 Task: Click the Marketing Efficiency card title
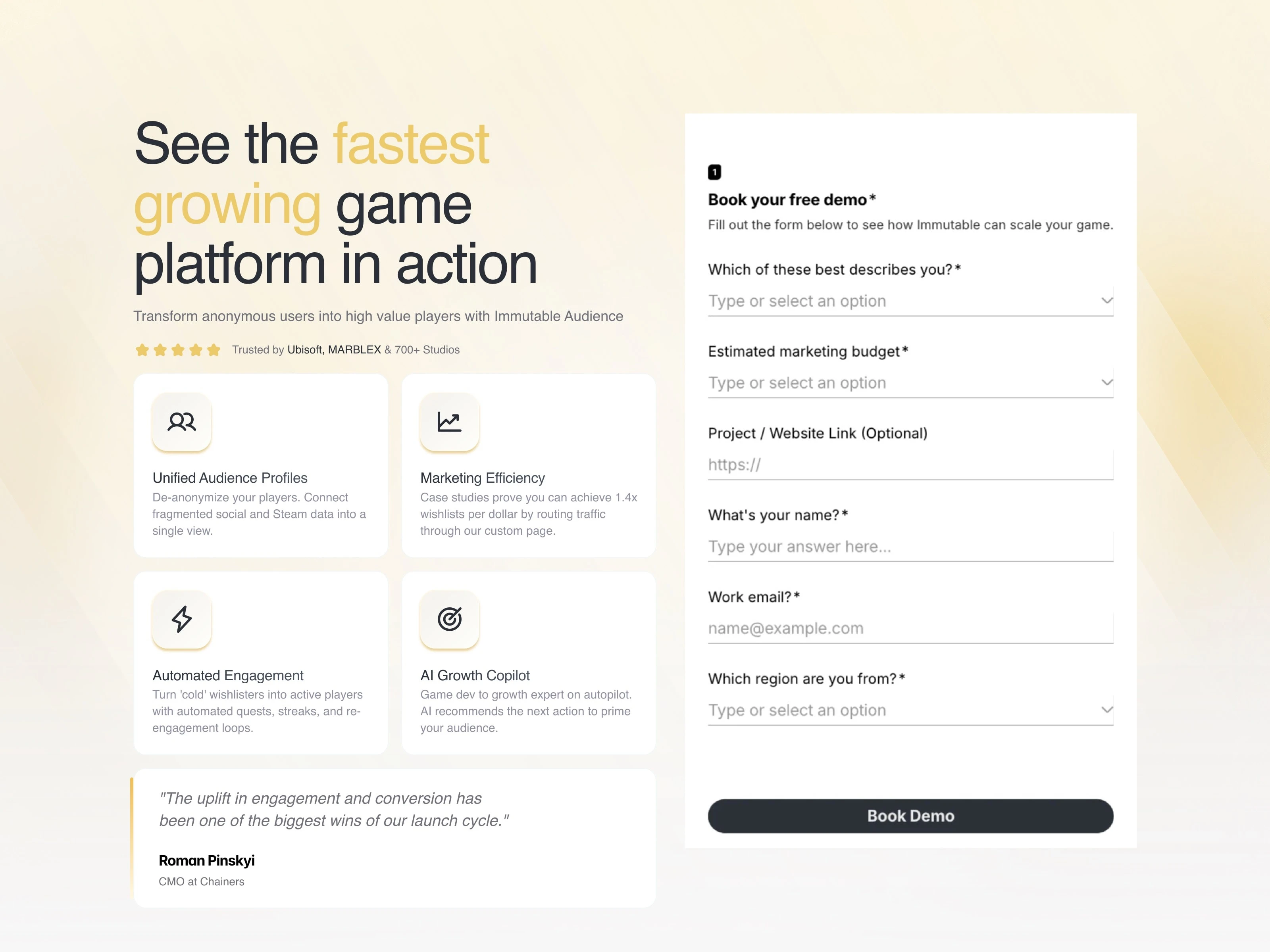tap(482, 478)
